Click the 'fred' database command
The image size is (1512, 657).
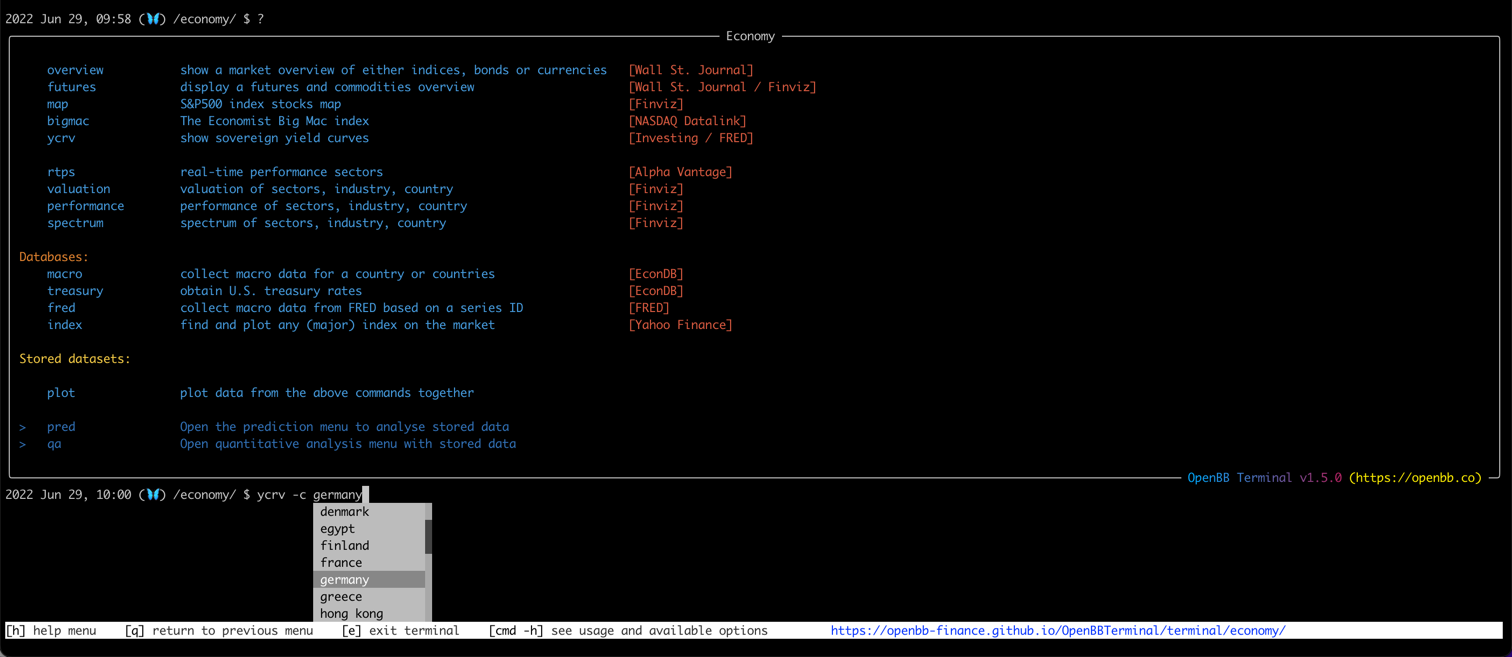tap(61, 308)
